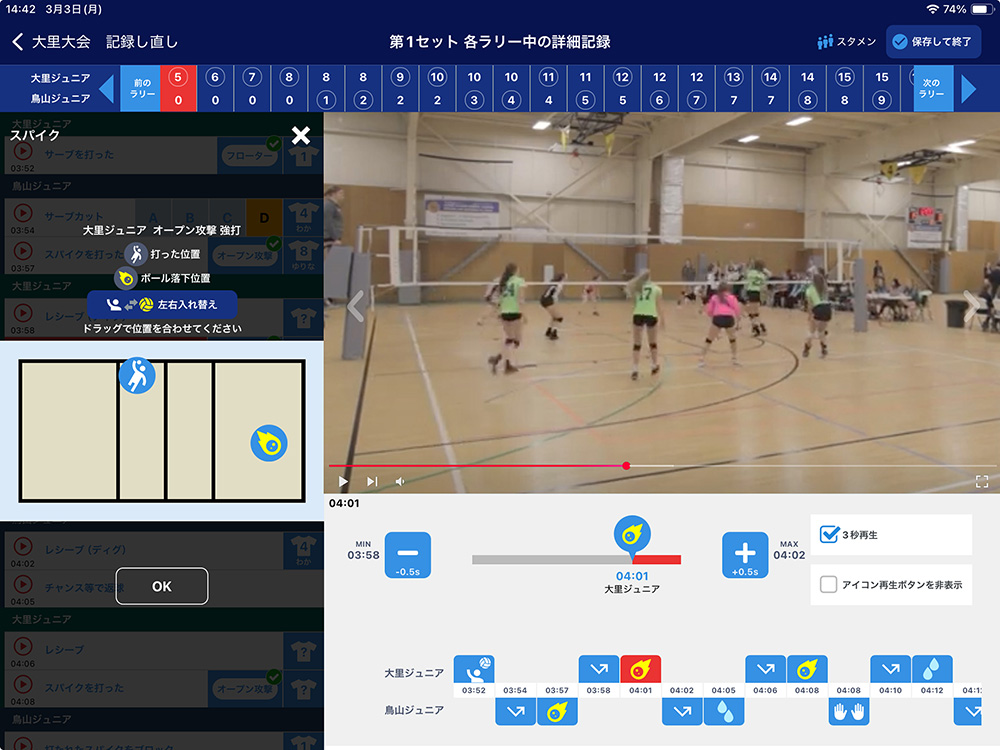
Task: Enable アイコン再生ボタンを非表示 checkbox
Action: click(829, 585)
